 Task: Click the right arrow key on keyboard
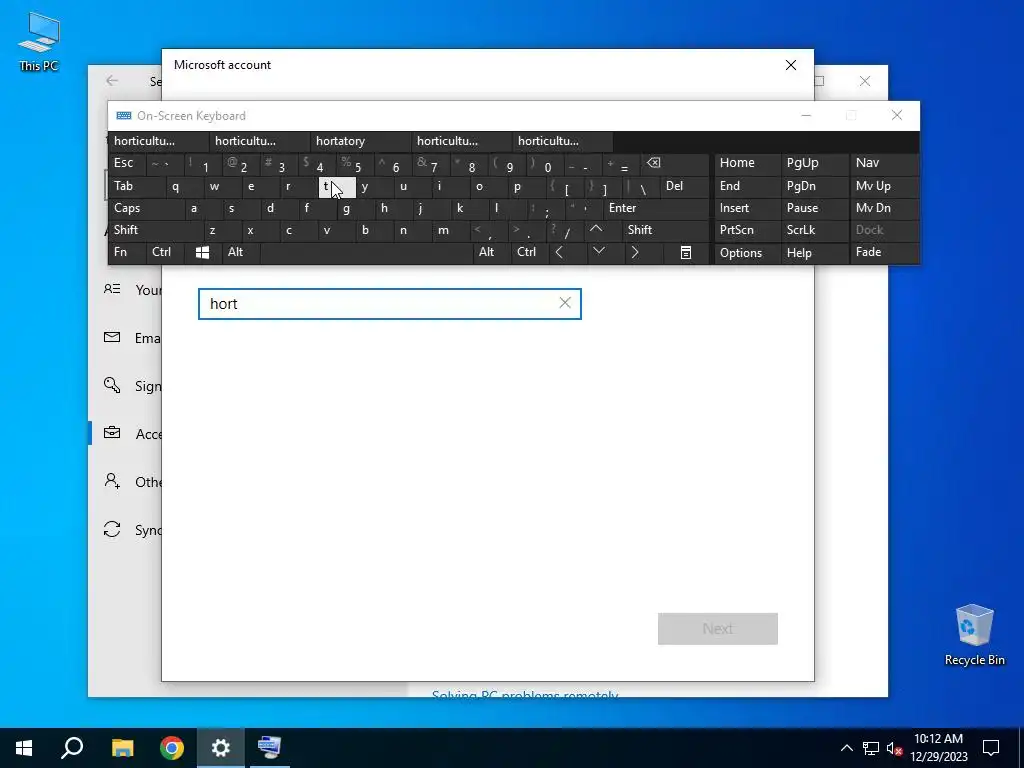coord(635,253)
